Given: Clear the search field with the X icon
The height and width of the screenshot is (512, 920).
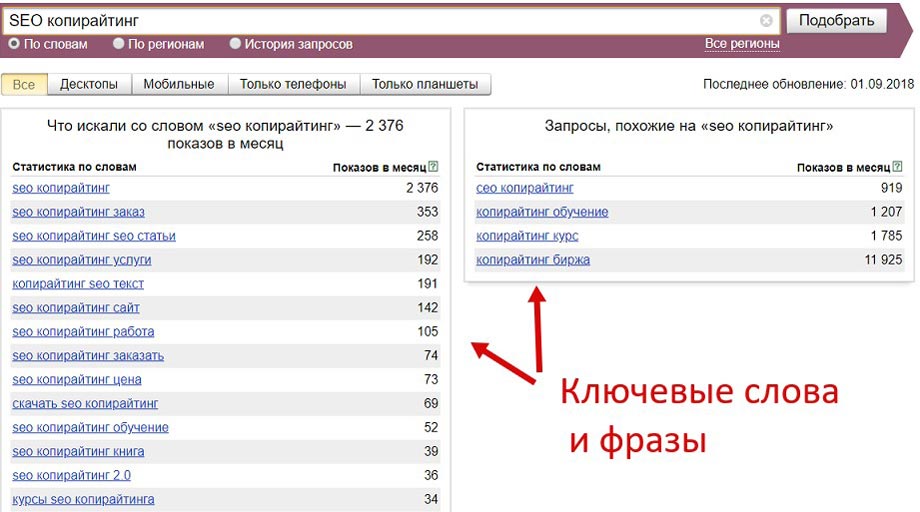Looking at the screenshot, I should [x=766, y=21].
